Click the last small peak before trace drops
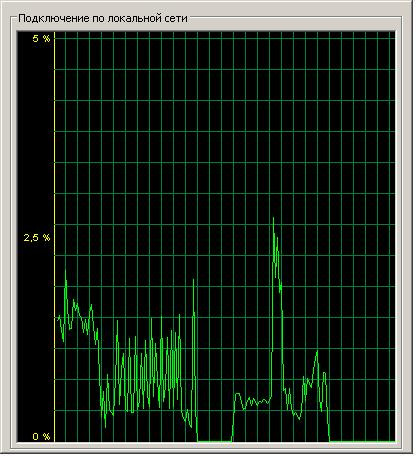The image size is (416, 456). 324,373
